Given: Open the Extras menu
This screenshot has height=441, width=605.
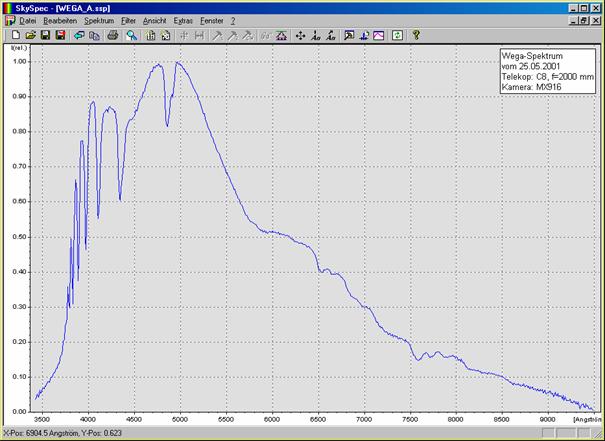Looking at the screenshot, I should (183, 20).
